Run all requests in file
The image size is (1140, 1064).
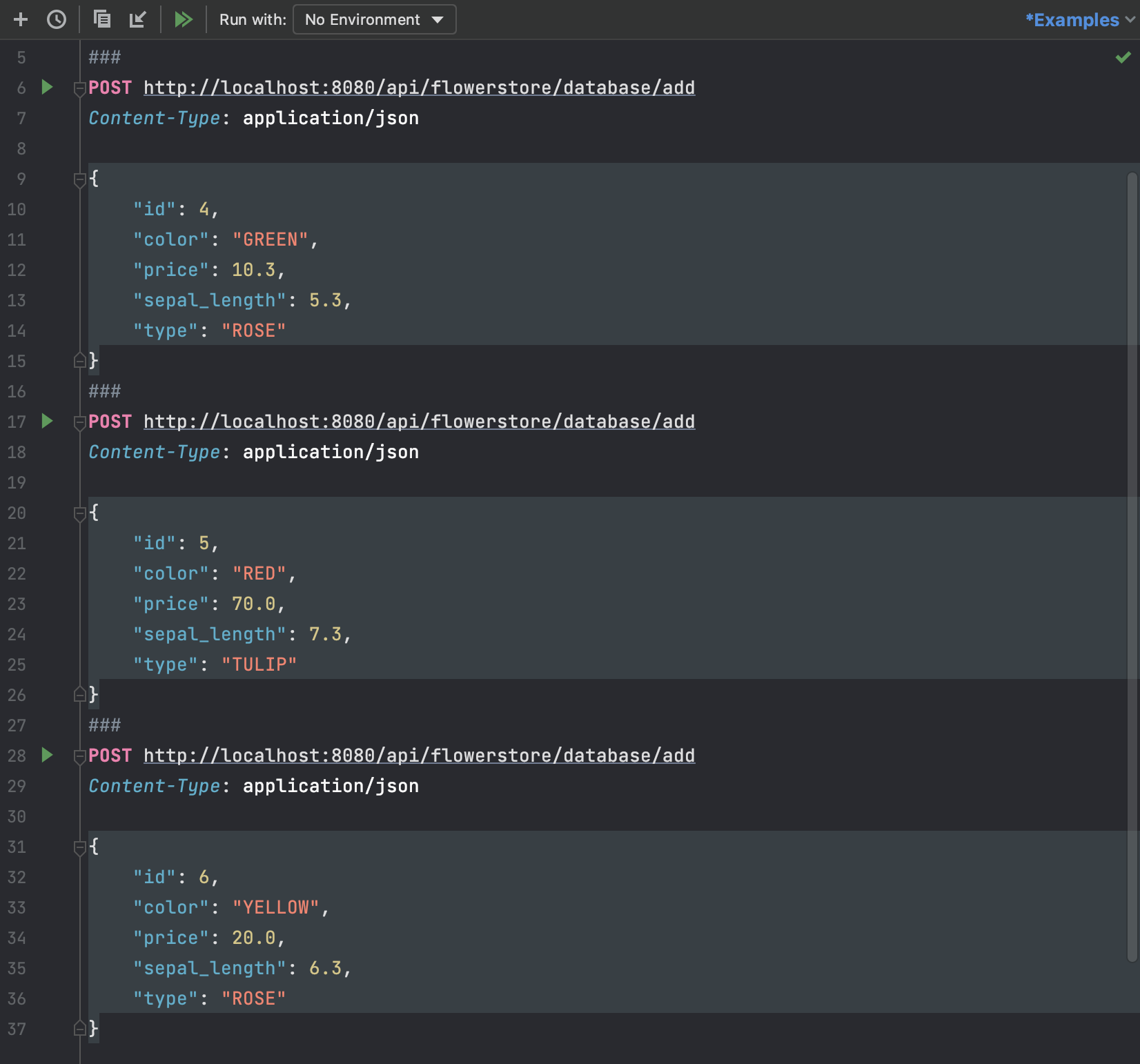(x=183, y=19)
